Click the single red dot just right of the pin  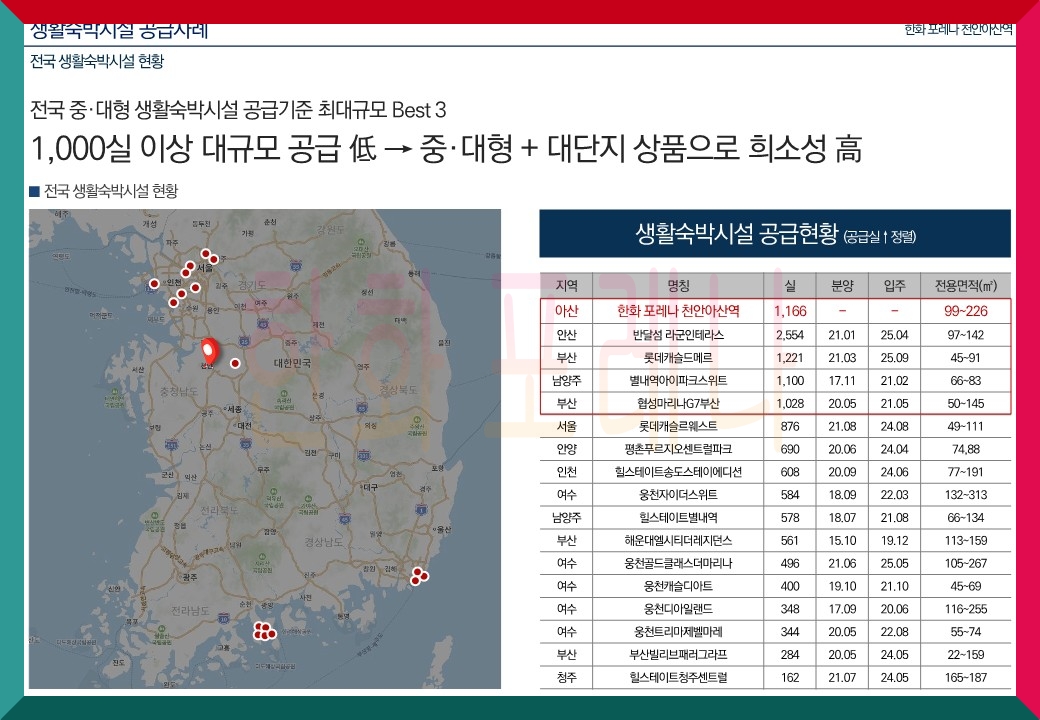[x=235, y=363]
